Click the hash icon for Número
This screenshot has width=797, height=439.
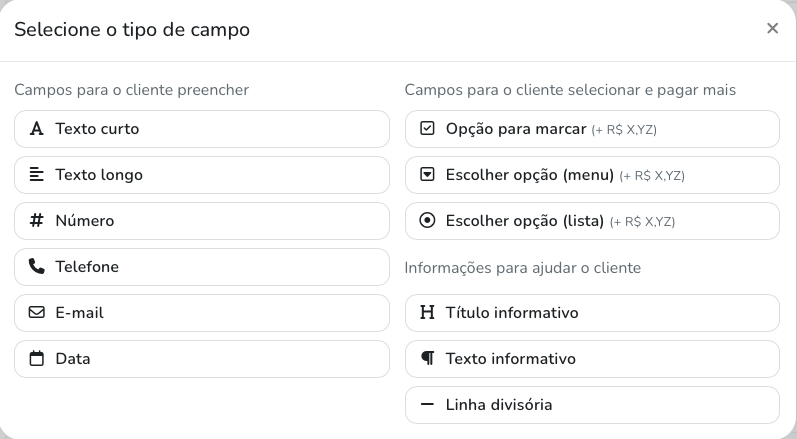pyautogui.click(x=37, y=221)
